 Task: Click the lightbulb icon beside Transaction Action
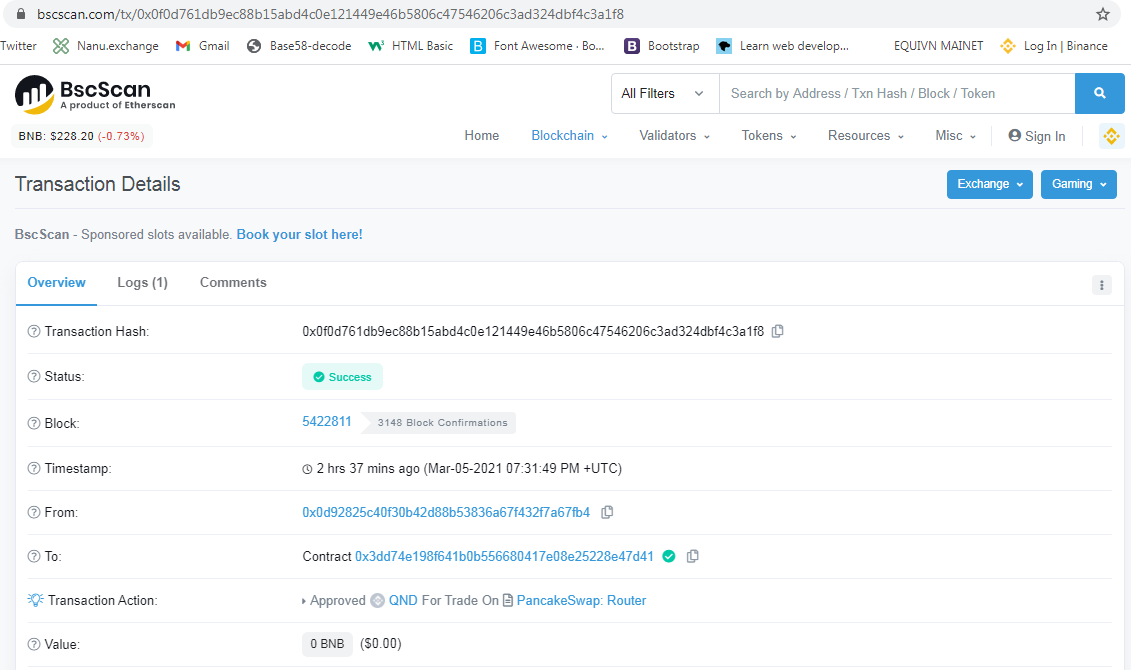(35, 600)
